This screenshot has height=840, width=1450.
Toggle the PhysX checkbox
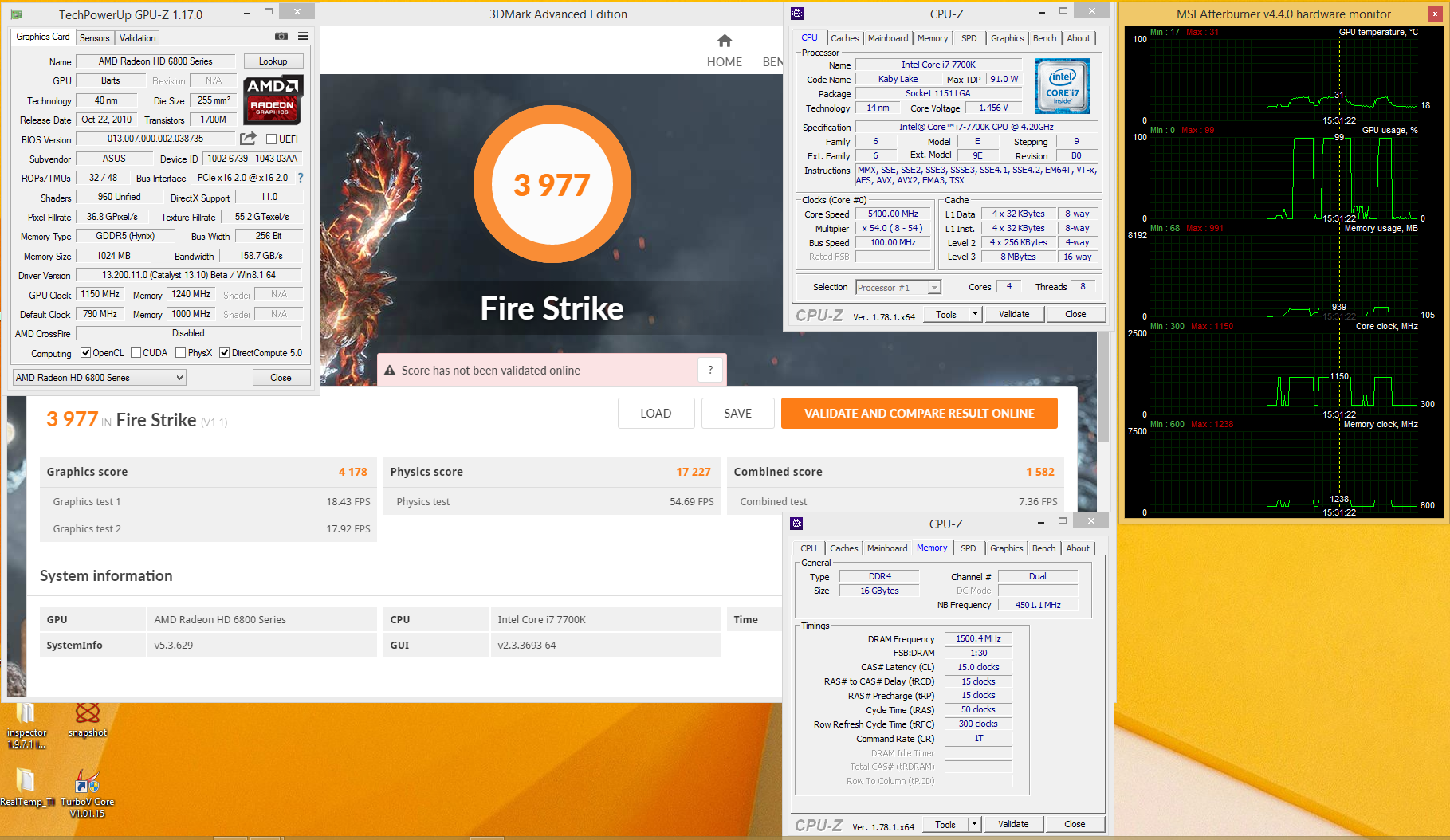coord(181,353)
